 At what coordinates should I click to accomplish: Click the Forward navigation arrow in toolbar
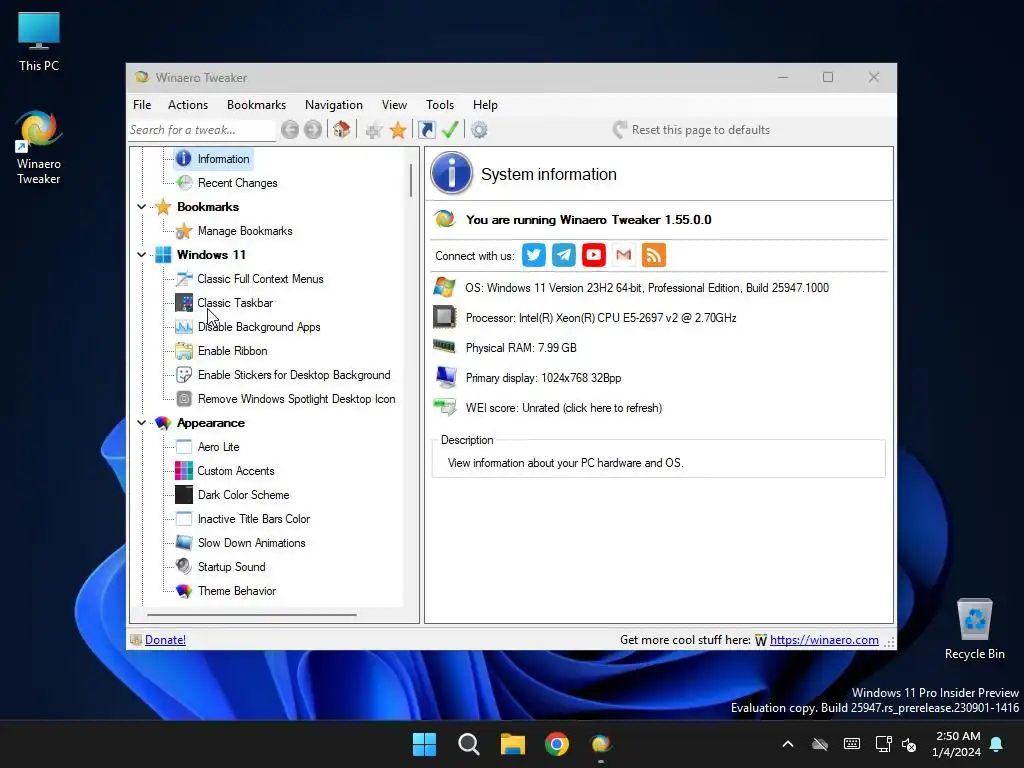tap(313, 130)
